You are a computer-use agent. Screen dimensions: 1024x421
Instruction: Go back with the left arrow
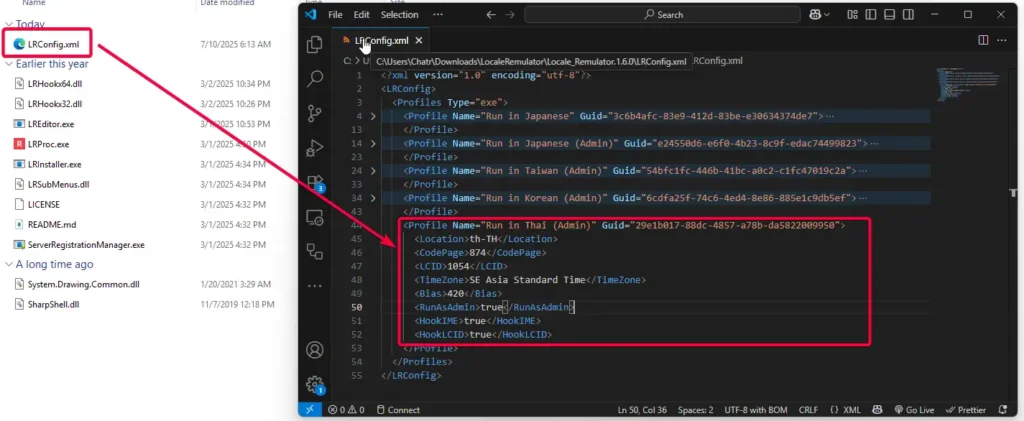(x=491, y=14)
